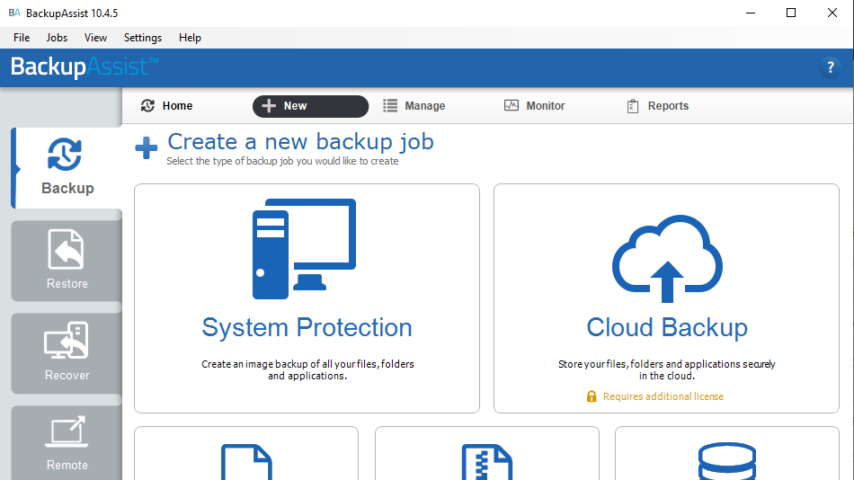Open the Monitor tab
This screenshot has height=480, width=854.
(534, 106)
